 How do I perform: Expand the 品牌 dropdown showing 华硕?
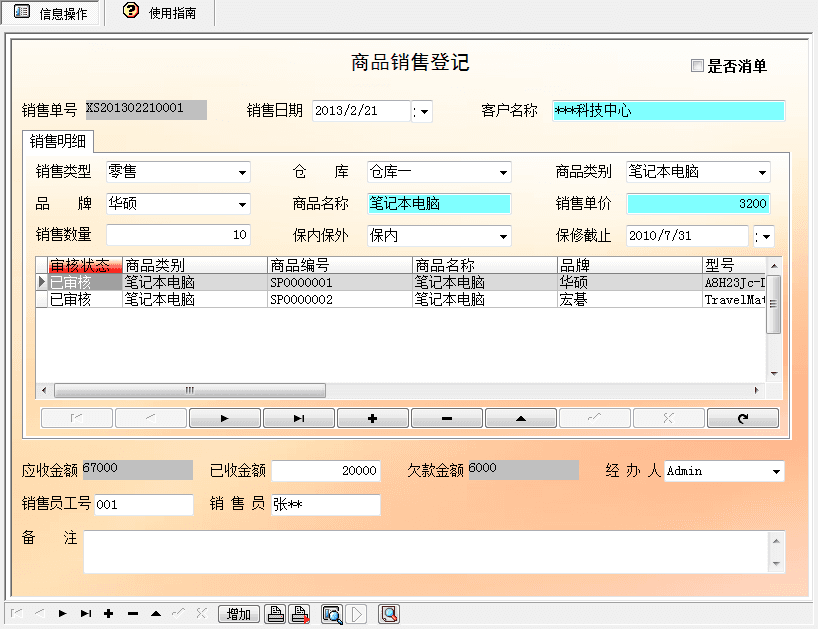coord(242,204)
